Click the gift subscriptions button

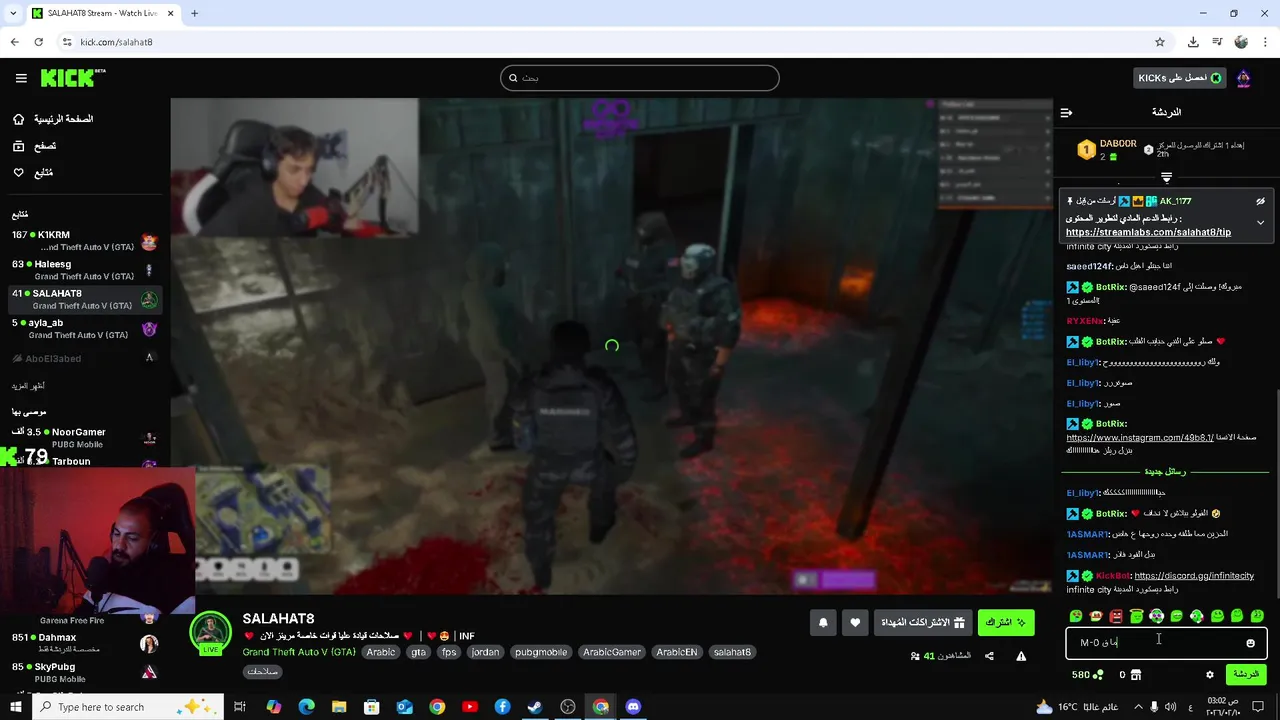coord(922,622)
